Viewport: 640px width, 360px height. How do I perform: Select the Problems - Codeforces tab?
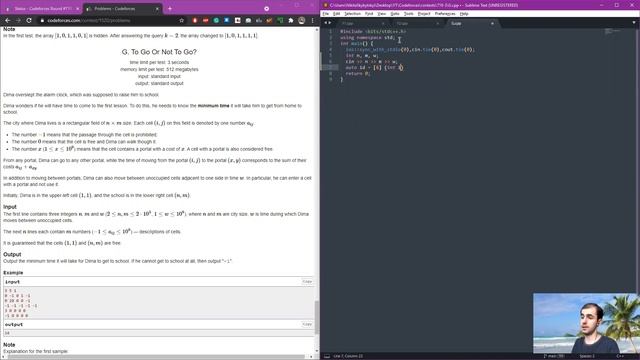122,9
